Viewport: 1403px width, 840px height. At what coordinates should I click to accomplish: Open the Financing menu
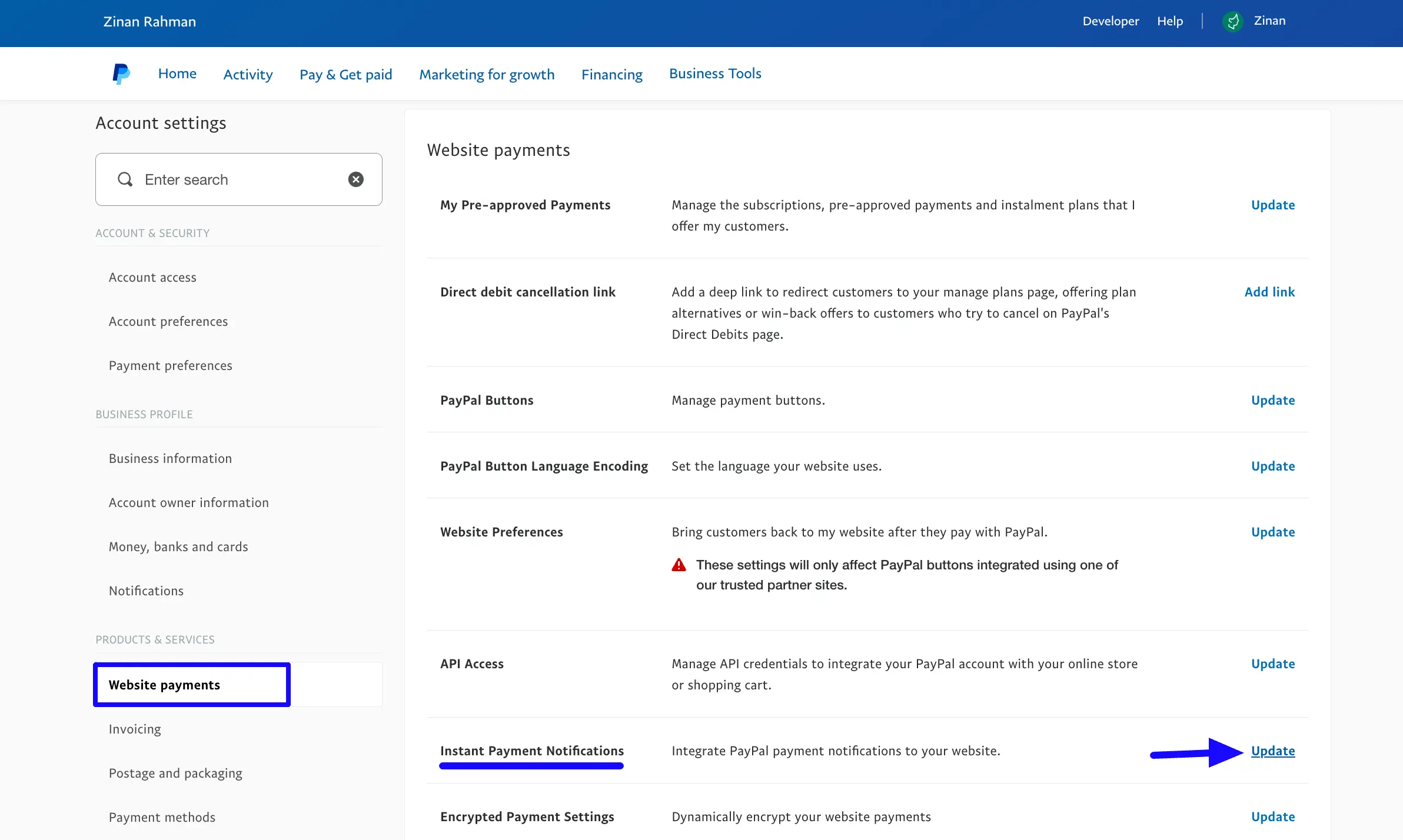(612, 75)
